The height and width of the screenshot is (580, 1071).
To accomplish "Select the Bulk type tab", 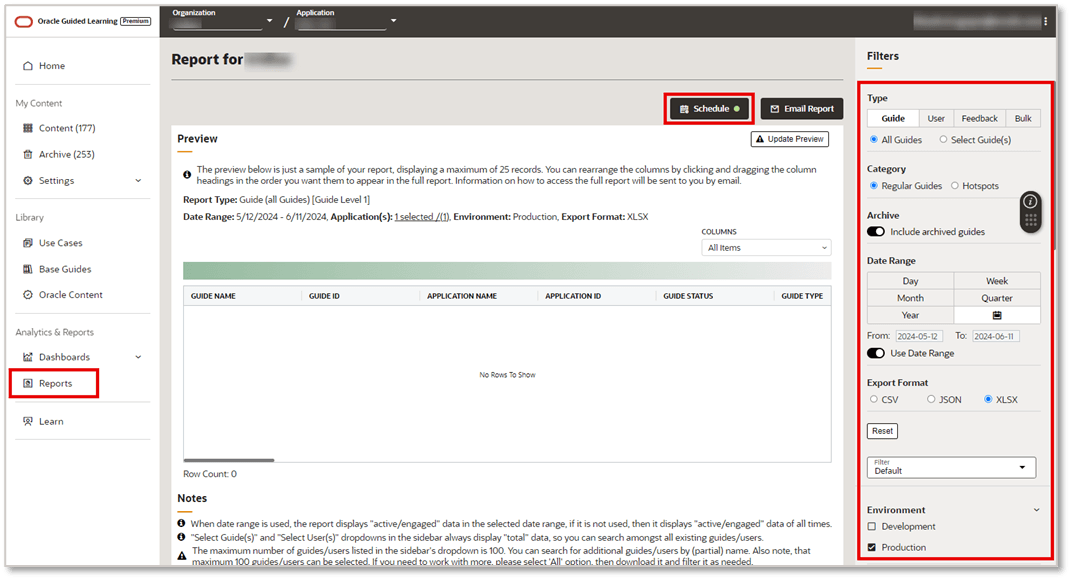I will click(1023, 118).
